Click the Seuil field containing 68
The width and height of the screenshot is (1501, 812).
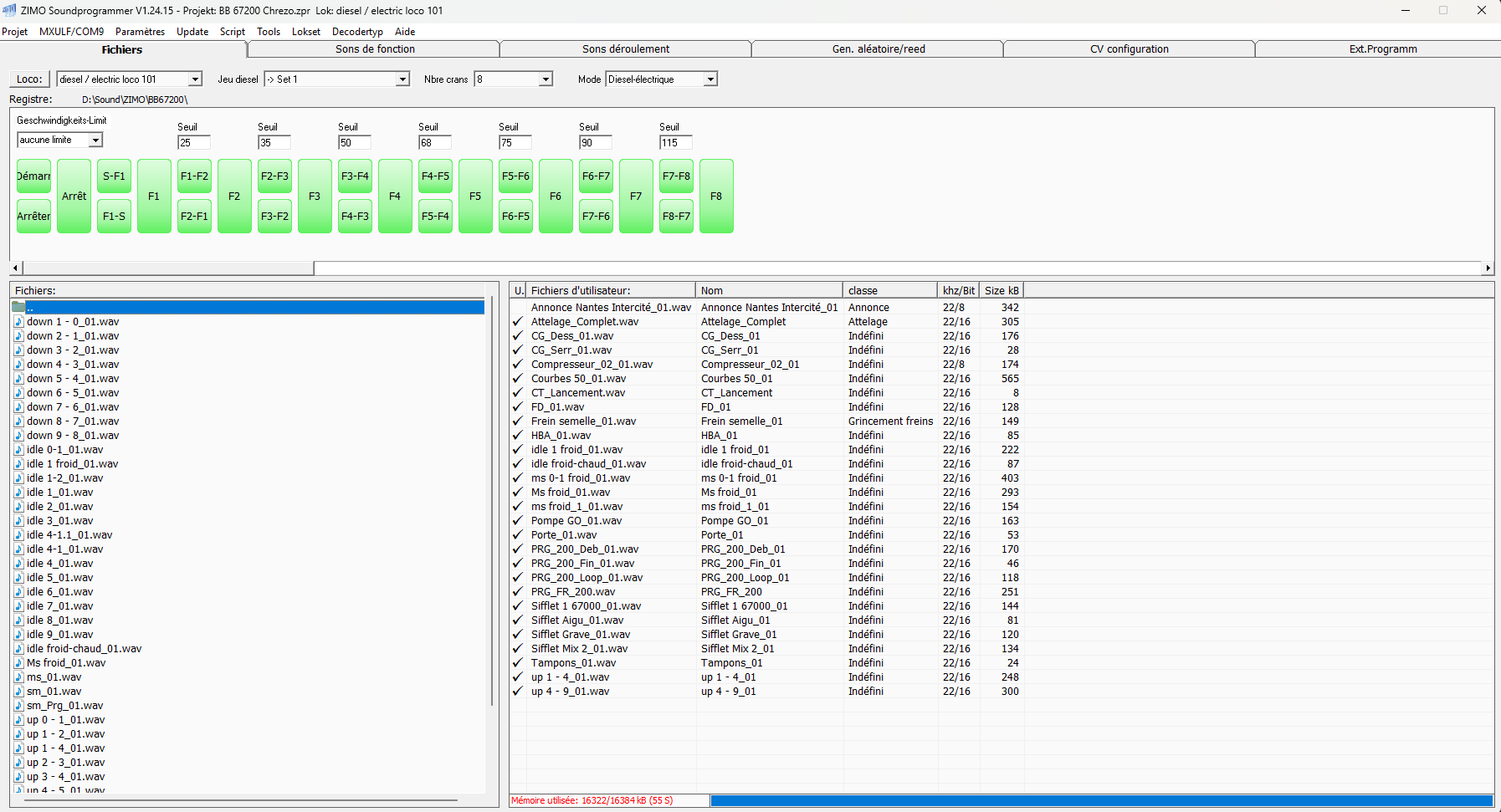[434, 143]
